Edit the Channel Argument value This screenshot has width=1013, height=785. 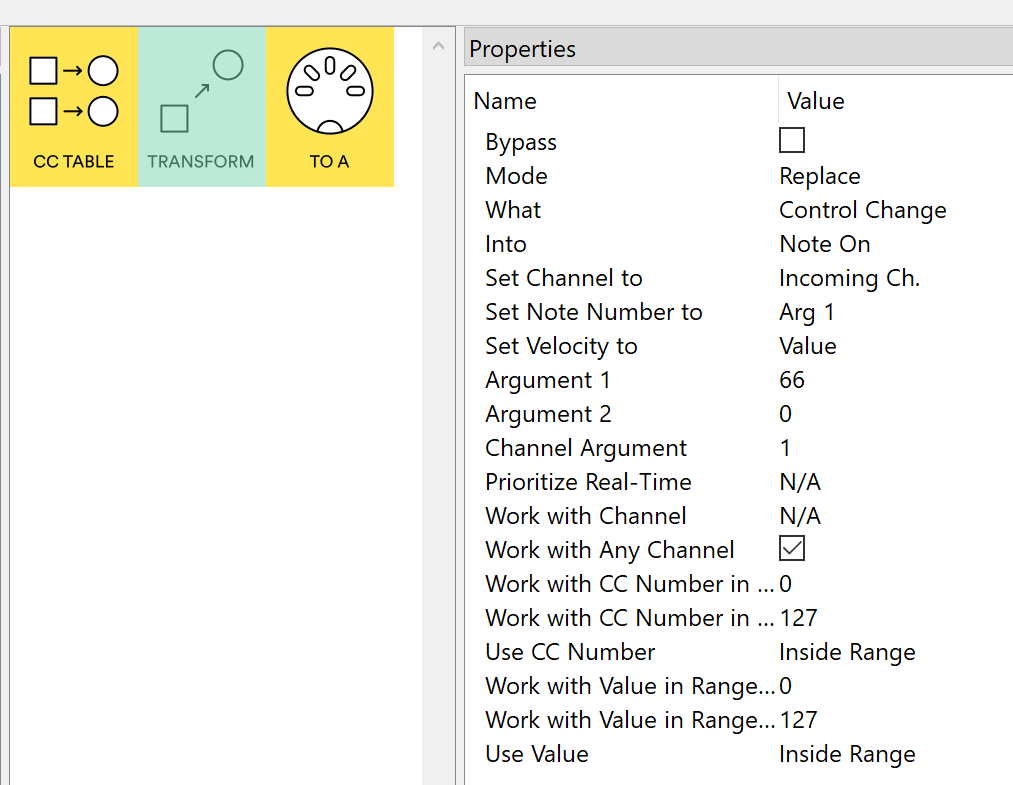coord(786,448)
